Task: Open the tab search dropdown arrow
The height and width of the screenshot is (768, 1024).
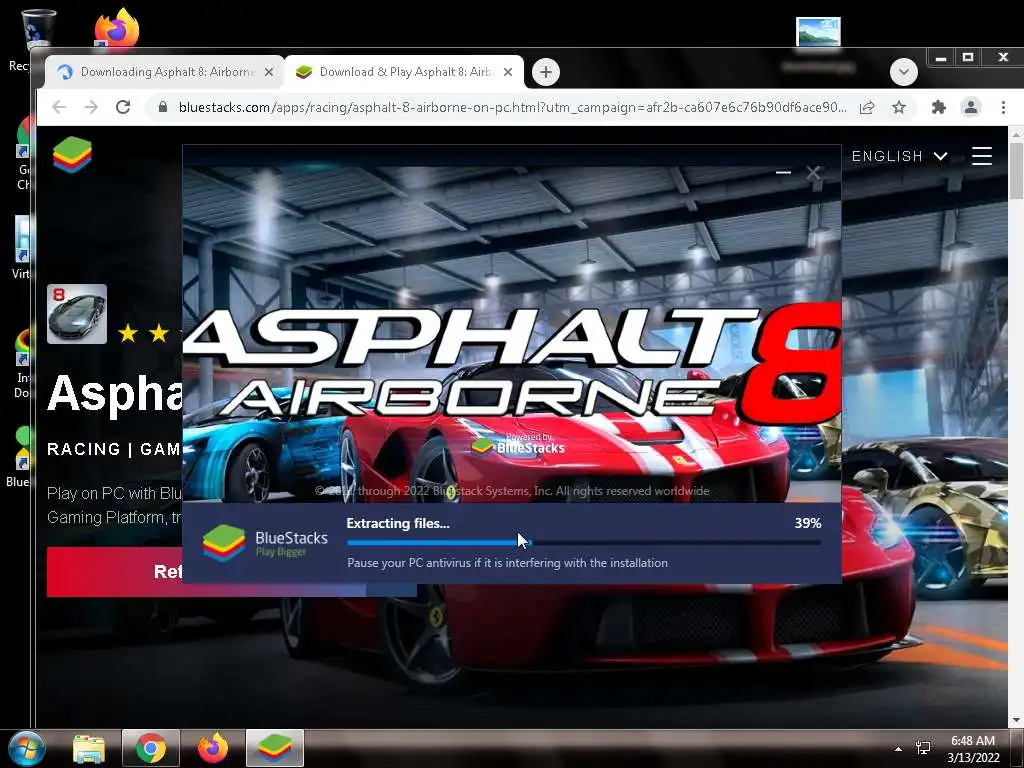Action: pyautogui.click(x=904, y=72)
